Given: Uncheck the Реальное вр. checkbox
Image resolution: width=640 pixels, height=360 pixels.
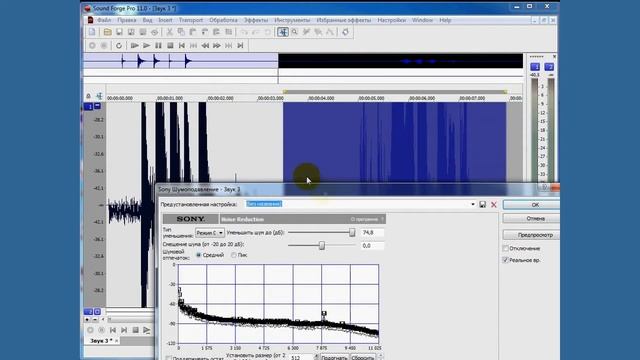Looking at the screenshot, I should tap(506, 260).
